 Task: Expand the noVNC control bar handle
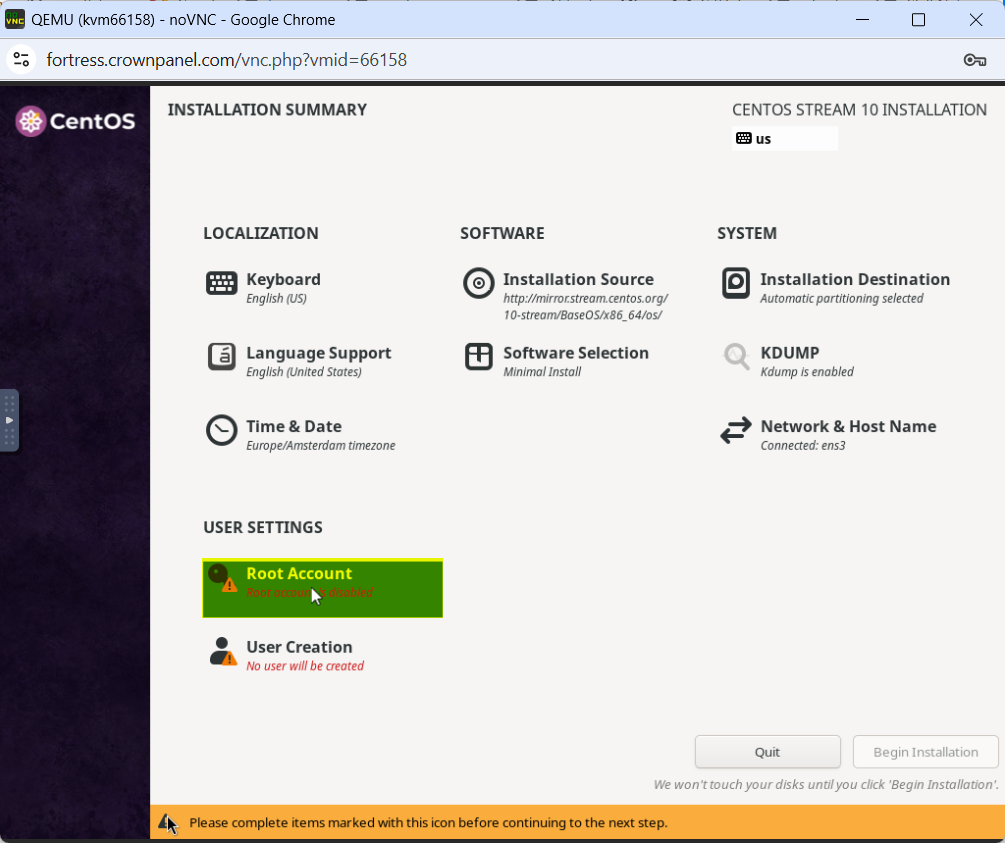(9, 420)
